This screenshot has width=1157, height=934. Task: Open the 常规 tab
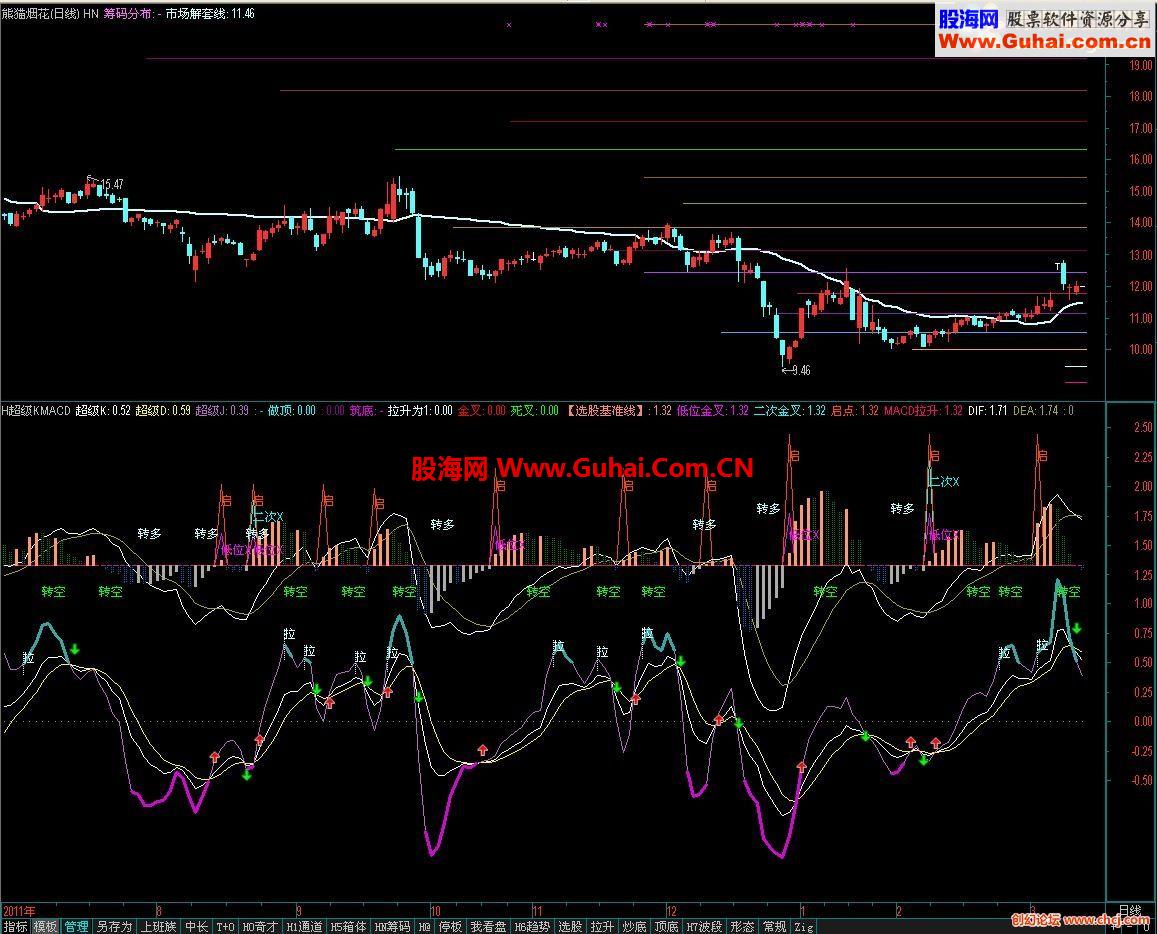point(774,927)
